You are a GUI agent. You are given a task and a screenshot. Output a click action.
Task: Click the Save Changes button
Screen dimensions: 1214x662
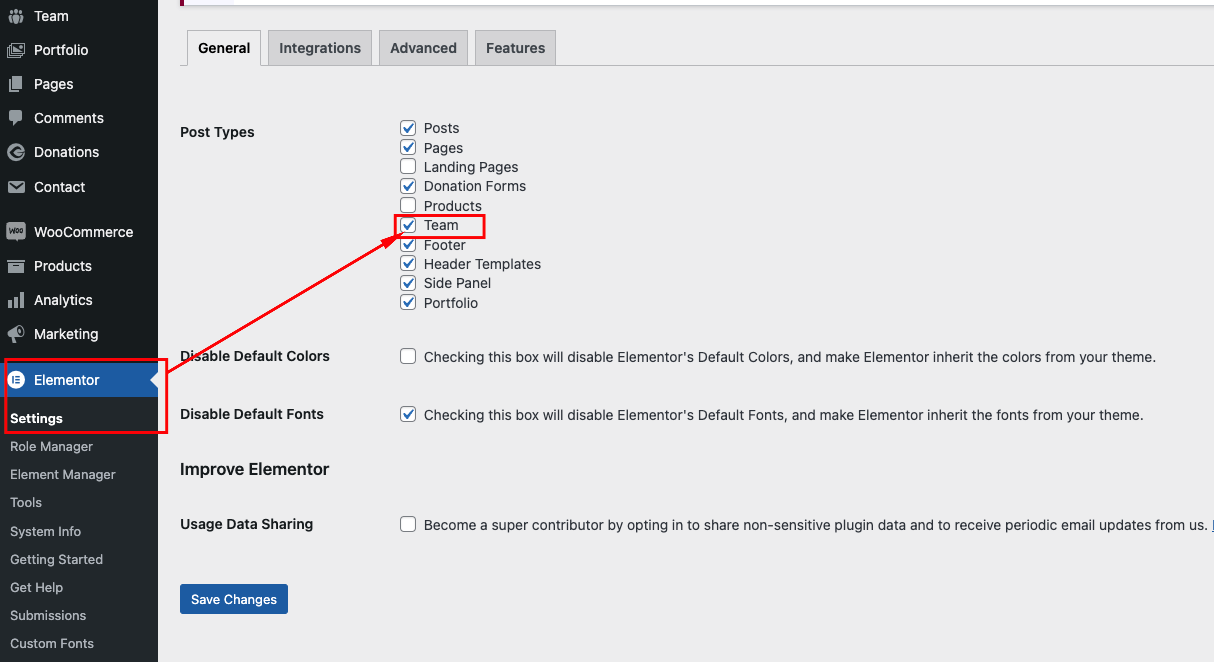click(x=234, y=599)
